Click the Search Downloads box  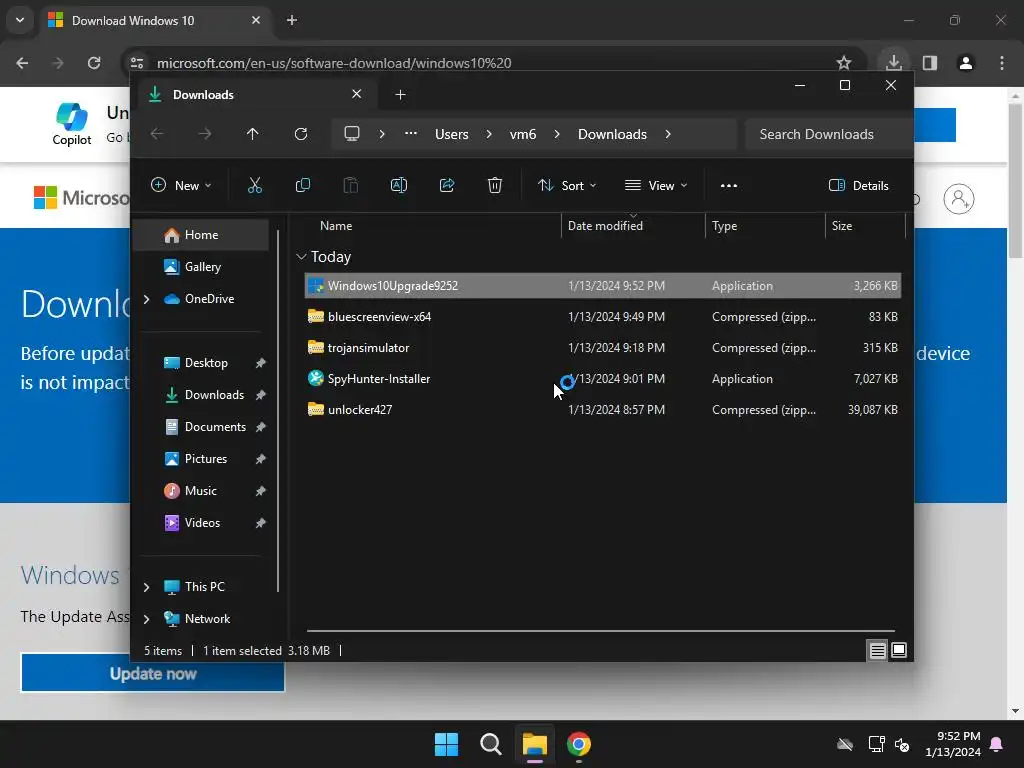click(828, 134)
